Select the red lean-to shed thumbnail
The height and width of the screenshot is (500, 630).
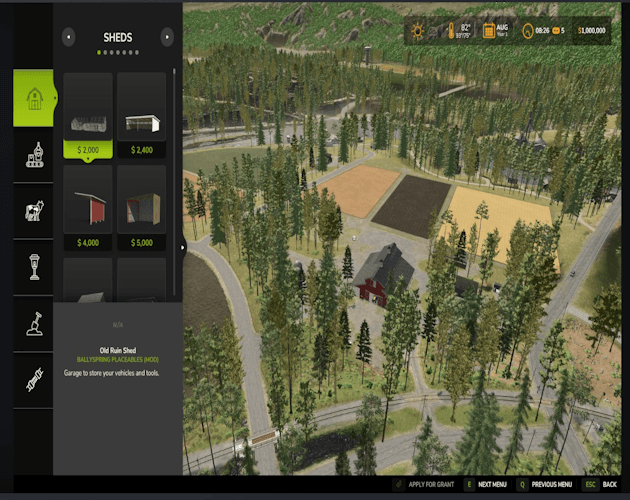coord(88,199)
